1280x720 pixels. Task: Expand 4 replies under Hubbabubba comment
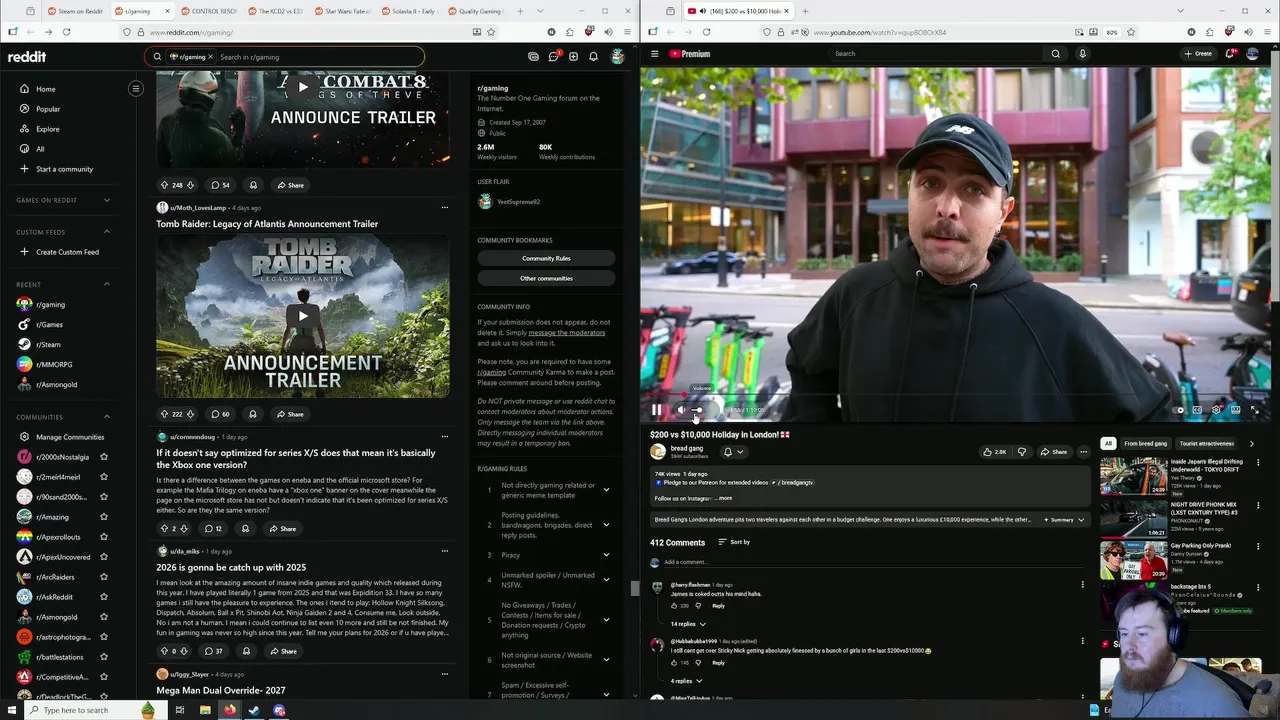(684, 681)
